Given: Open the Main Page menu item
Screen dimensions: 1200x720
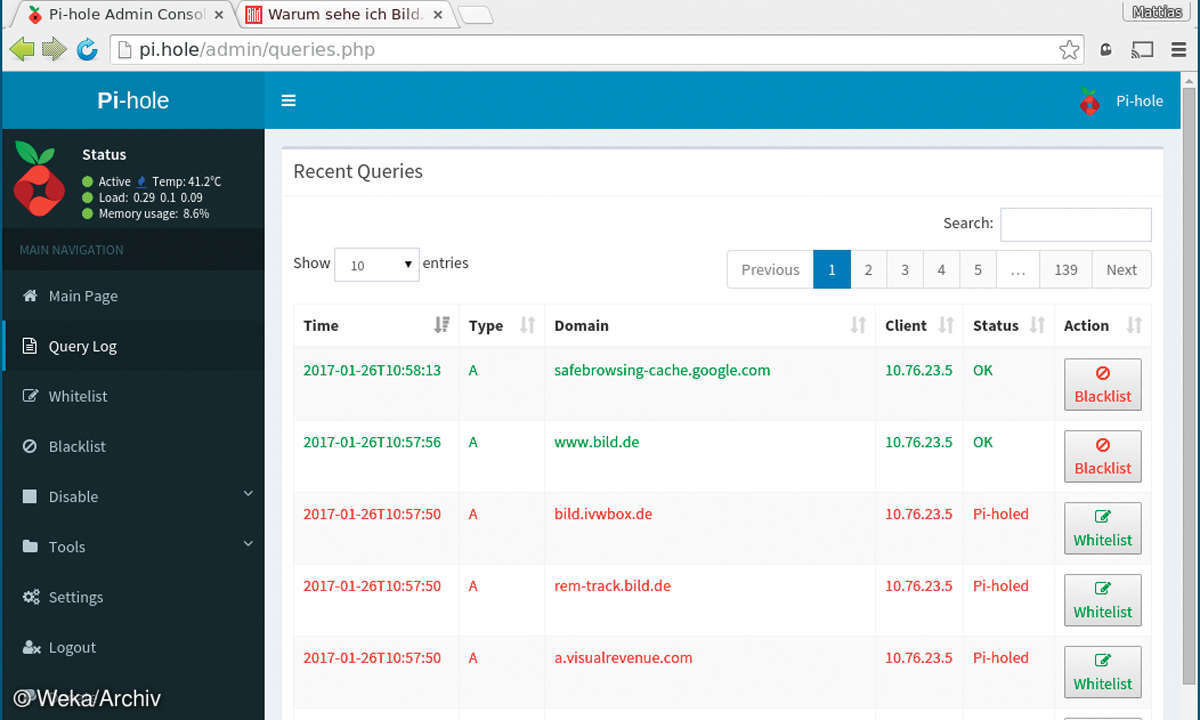Looking at the screenshot, I should point(133,296).
